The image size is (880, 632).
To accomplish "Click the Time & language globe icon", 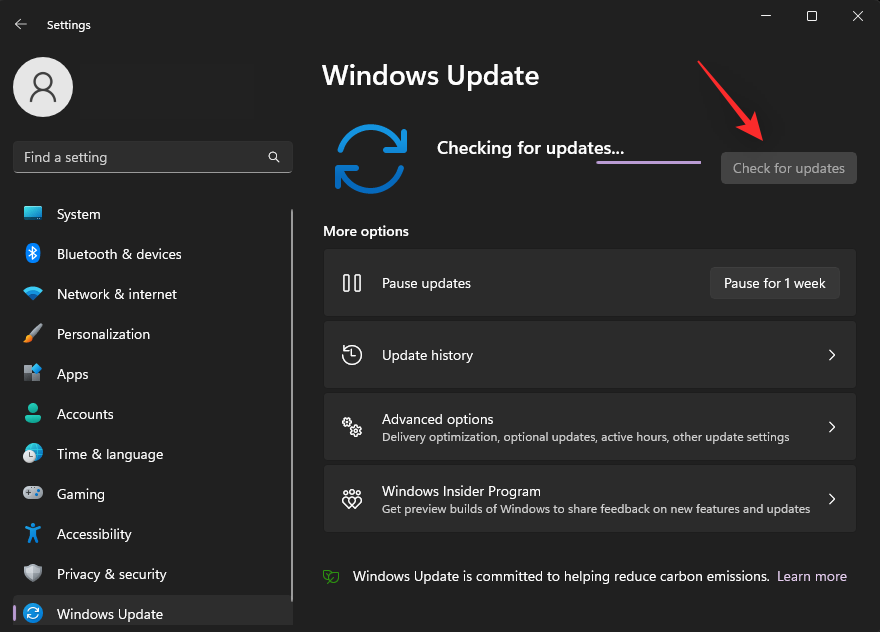I will click(x=33, y=454).
